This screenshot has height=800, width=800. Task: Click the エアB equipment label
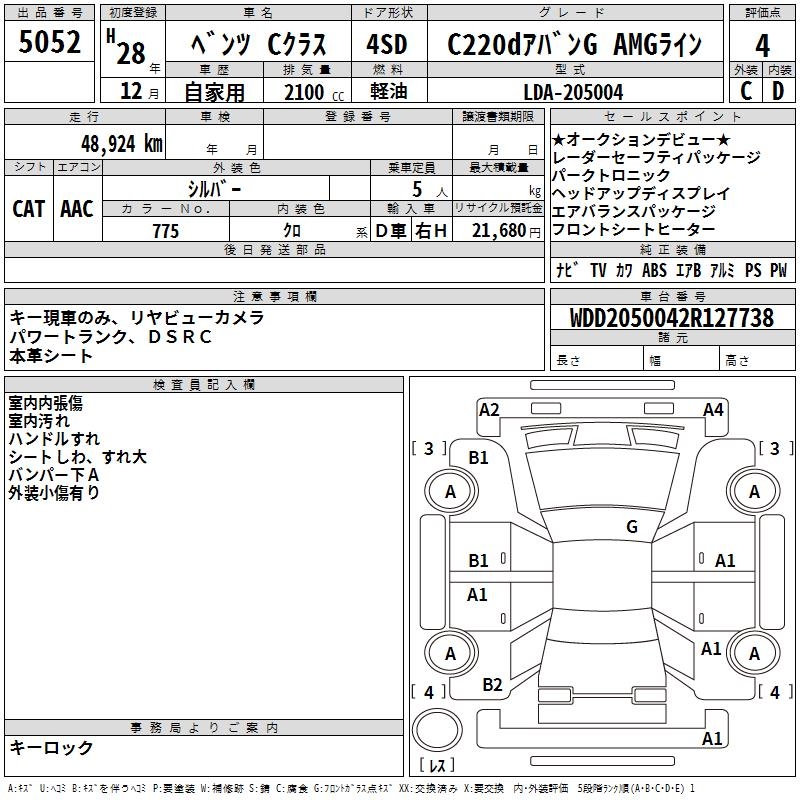[688, 270]
